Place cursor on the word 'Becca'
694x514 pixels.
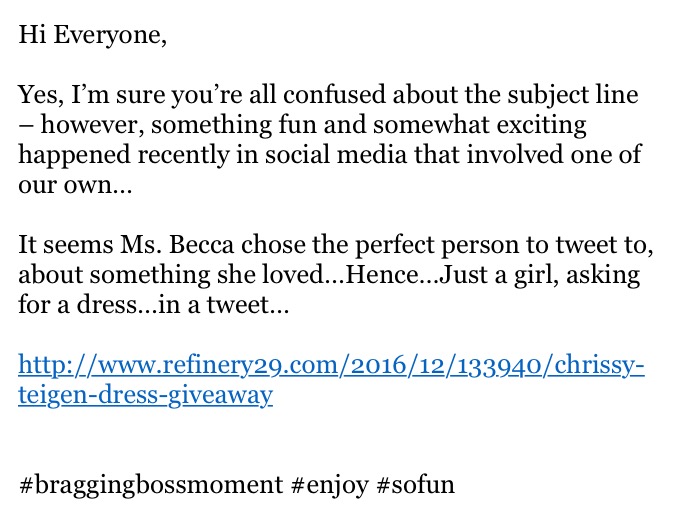coord(201,245)
